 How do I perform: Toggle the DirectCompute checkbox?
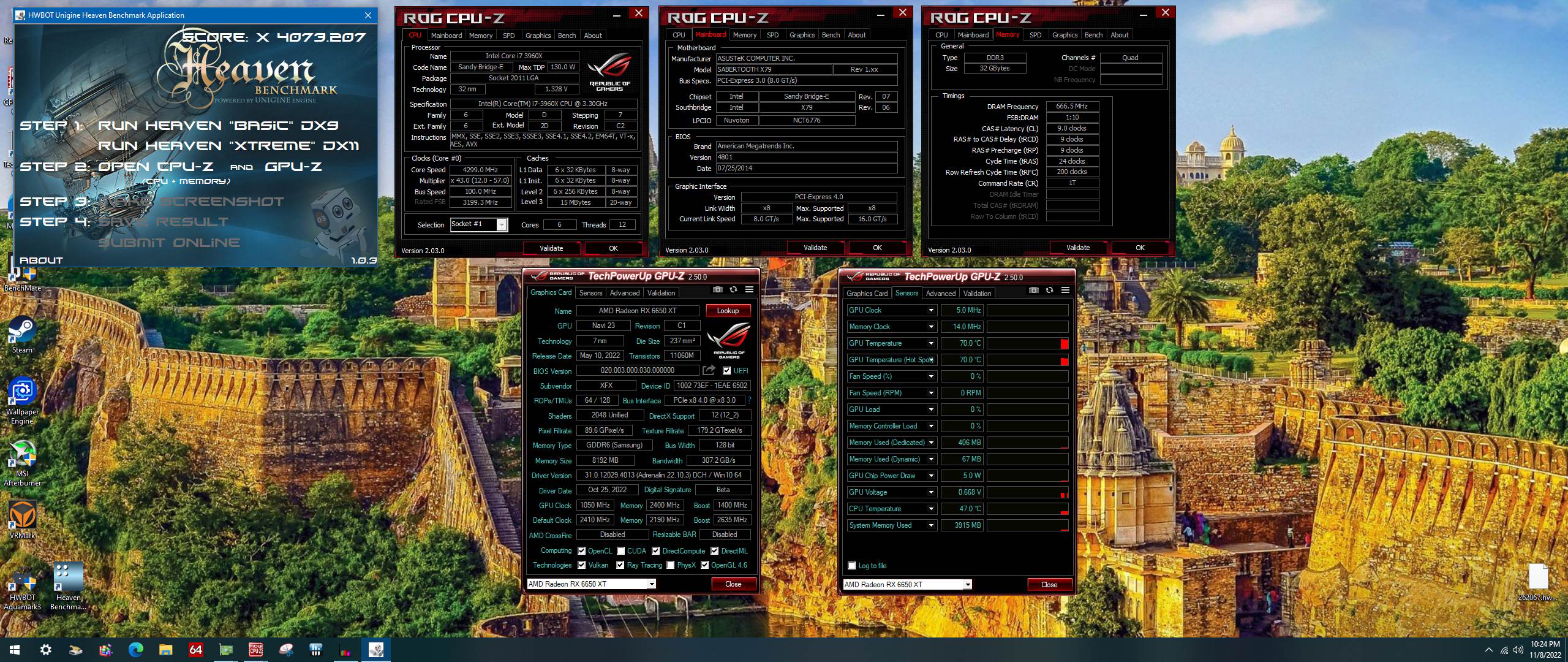tap(655, 551)
